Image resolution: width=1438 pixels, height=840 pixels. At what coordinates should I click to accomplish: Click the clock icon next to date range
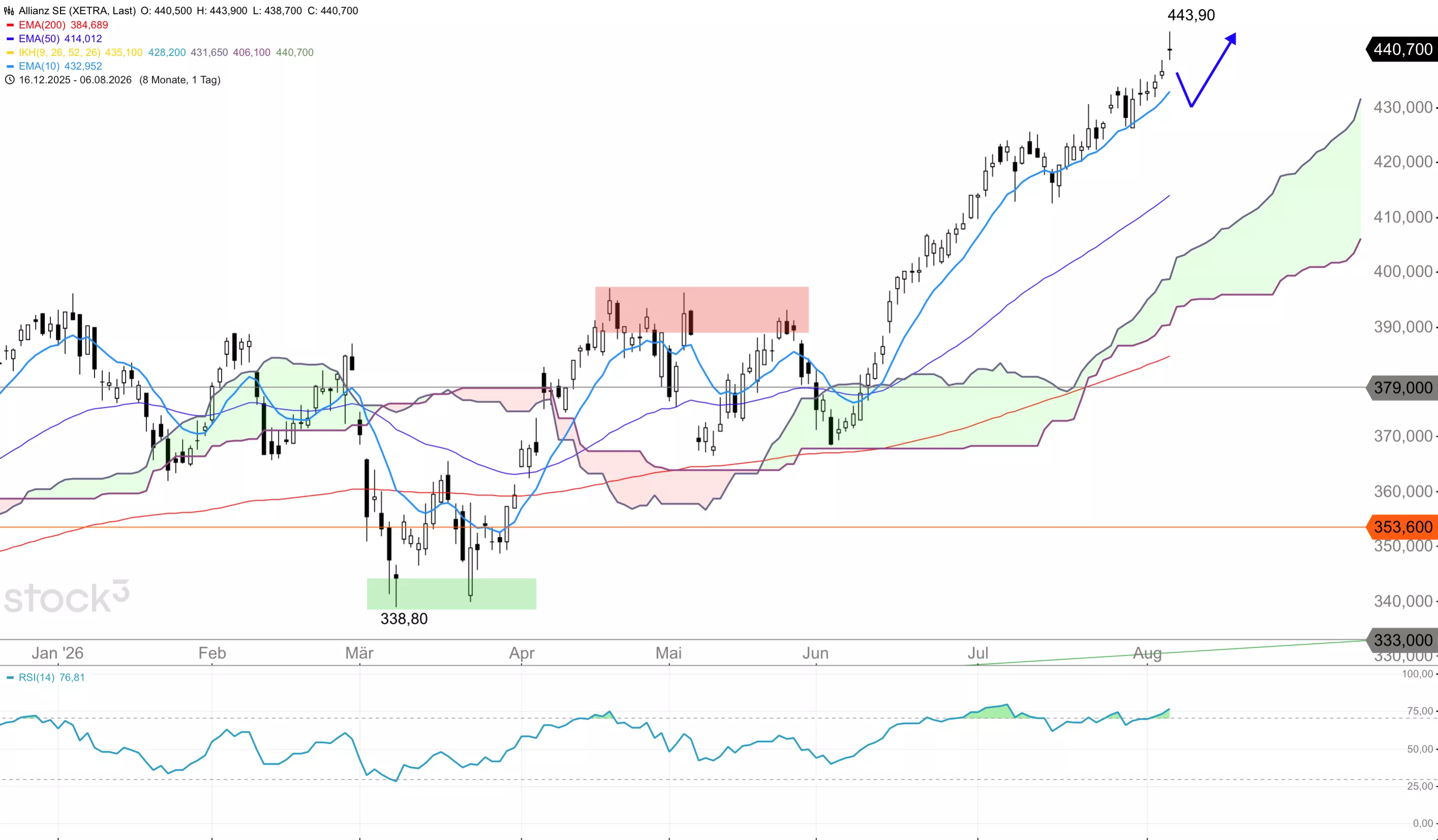point(9,80)
